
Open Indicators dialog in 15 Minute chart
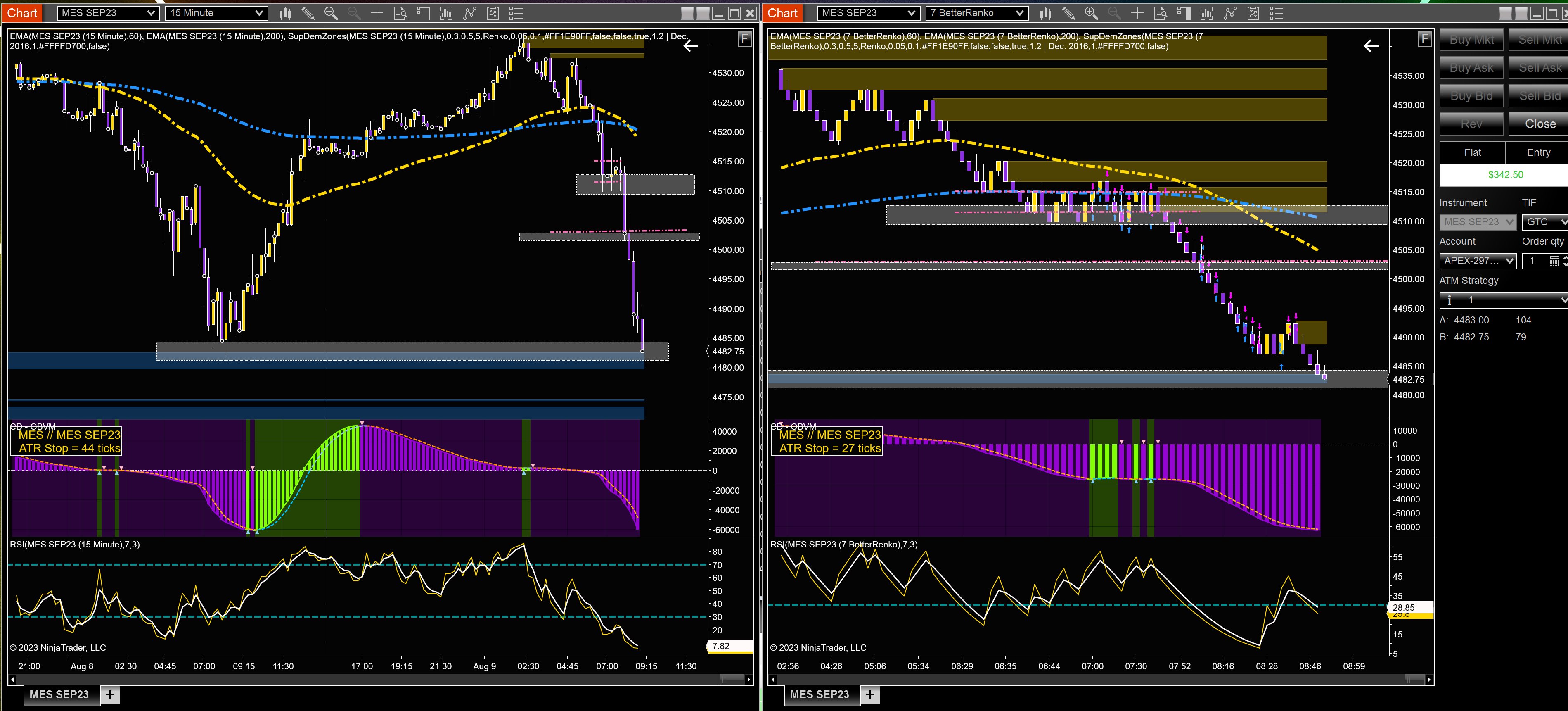(469, 13)
